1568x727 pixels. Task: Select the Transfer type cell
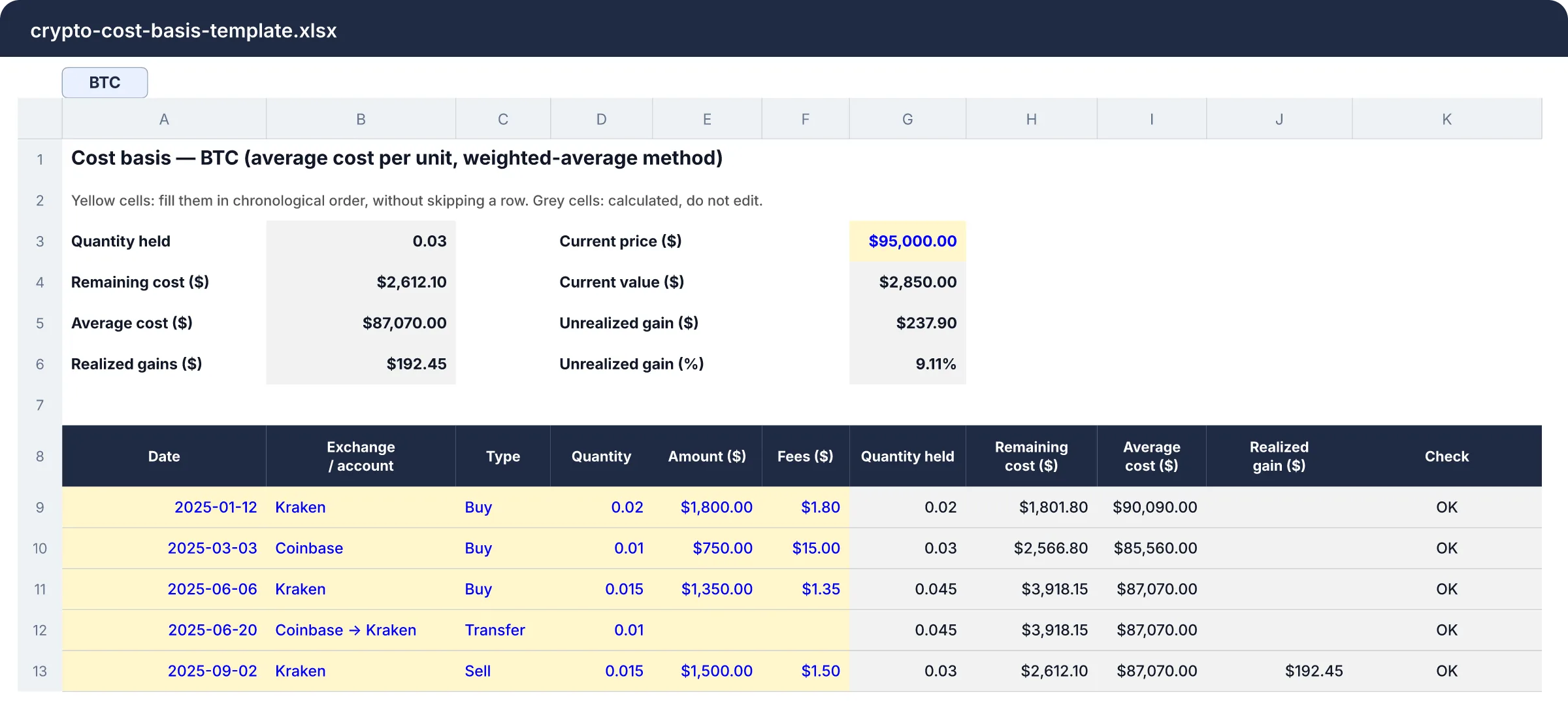tap(503, 630)
